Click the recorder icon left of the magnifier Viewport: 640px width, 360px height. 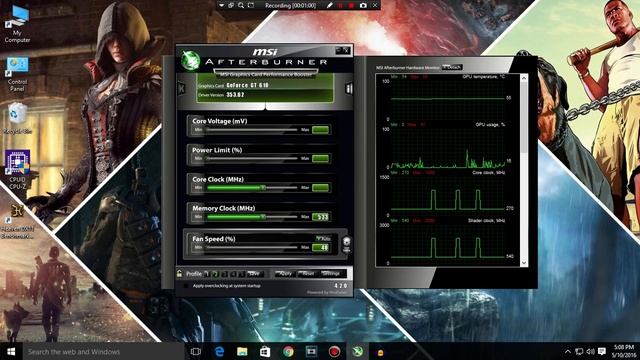(231, 5)
